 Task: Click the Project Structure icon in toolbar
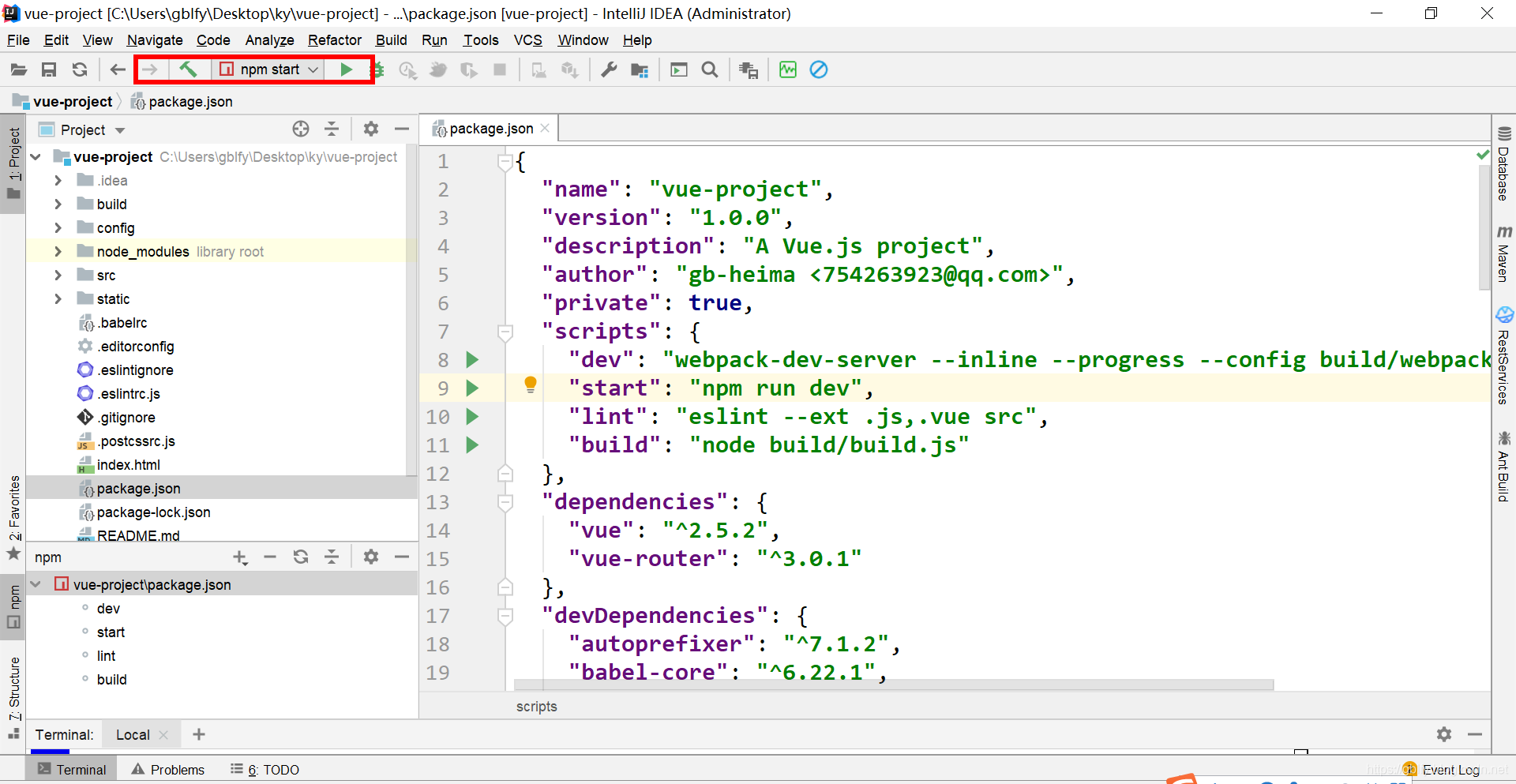[x=640, y=69]
